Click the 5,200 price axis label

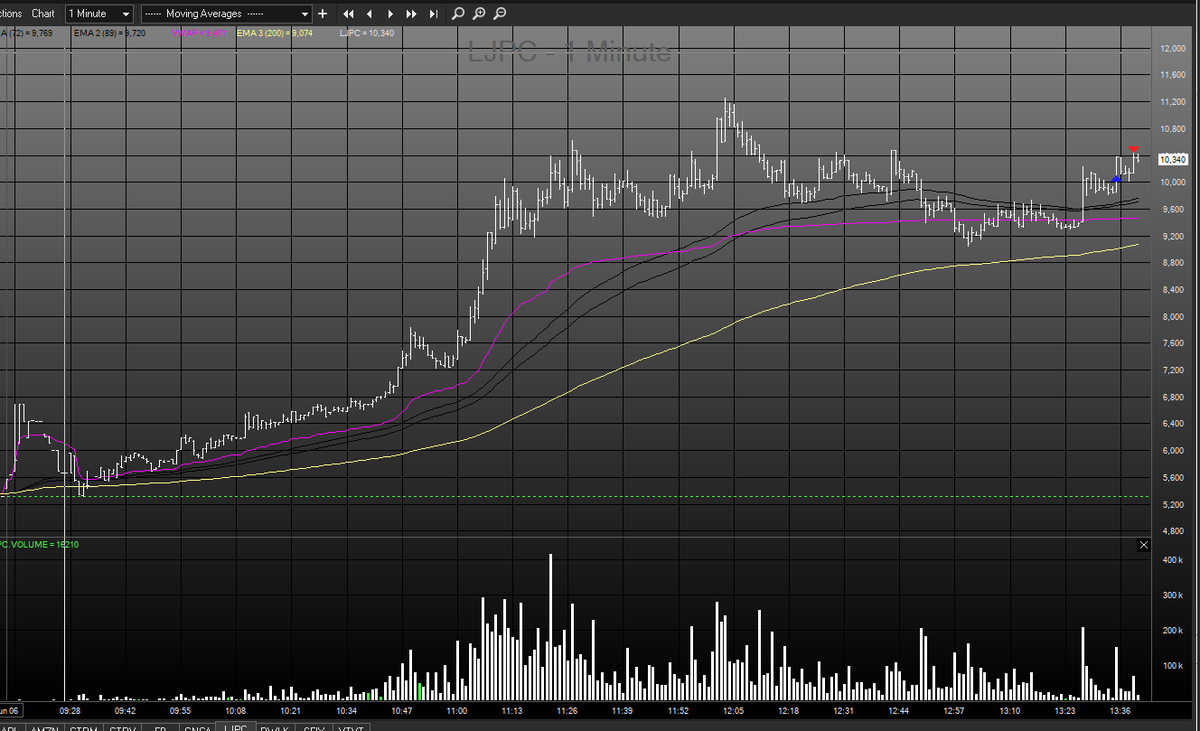[x=1173, y=505]
